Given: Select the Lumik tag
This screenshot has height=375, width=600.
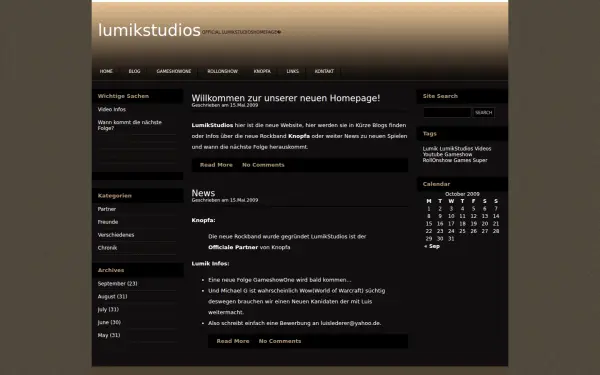Looking at the screenshot, I should pyautogui.click(x=430, y=149).
